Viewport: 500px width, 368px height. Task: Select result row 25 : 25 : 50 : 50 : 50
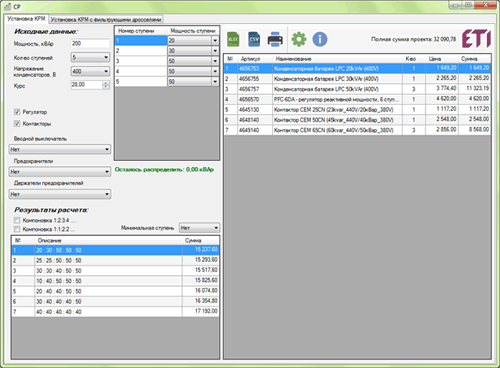tap(115, 260)
